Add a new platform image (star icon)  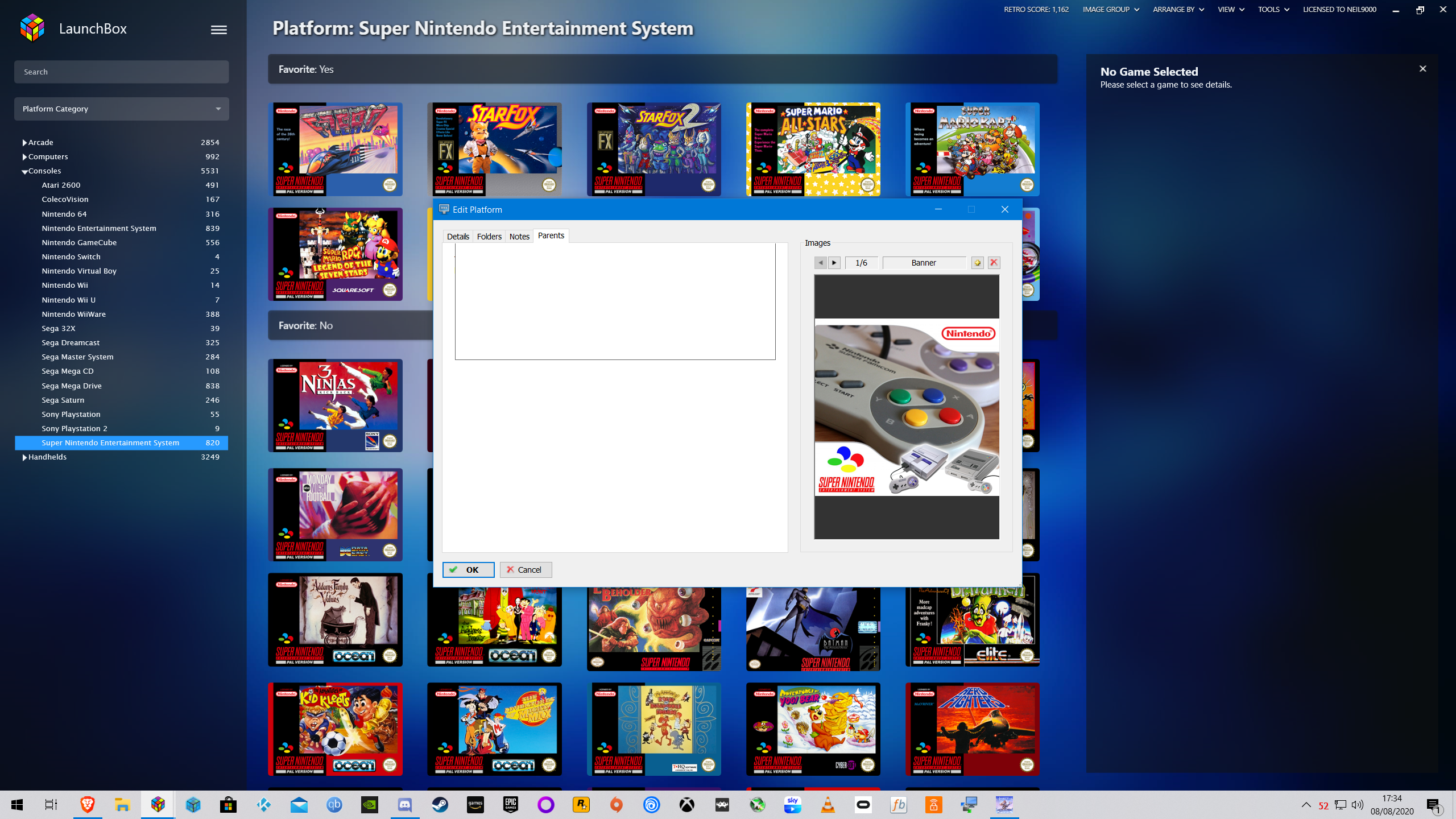click(x=978, y=263)
